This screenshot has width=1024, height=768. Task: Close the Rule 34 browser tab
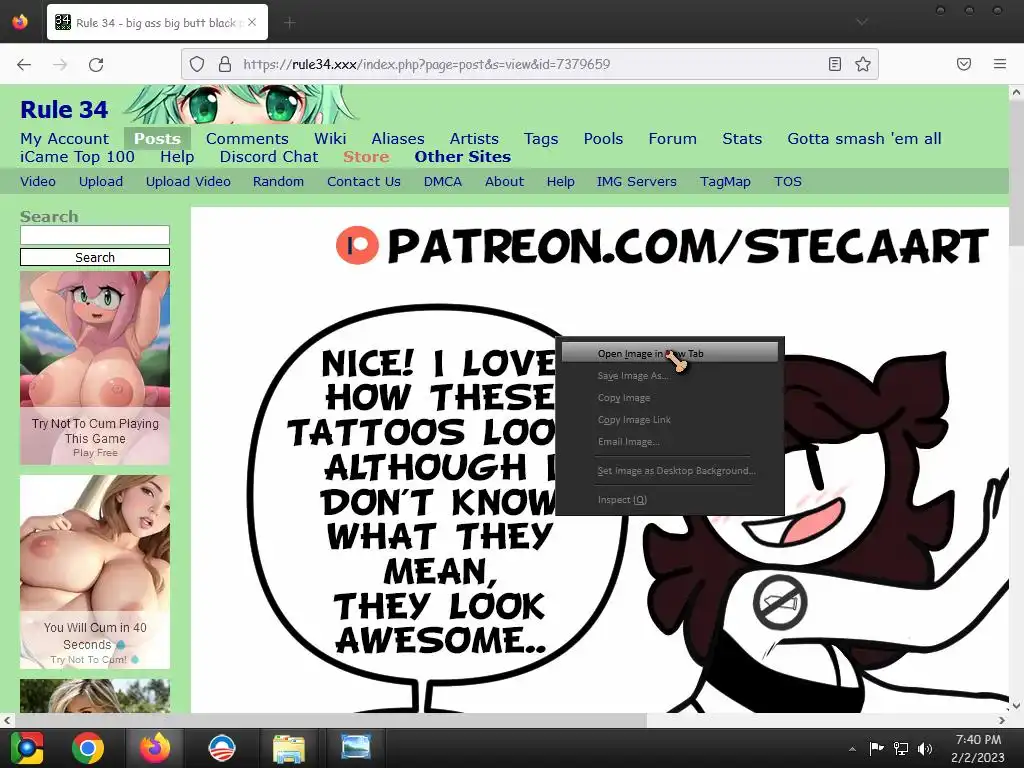tap(252, 22)
